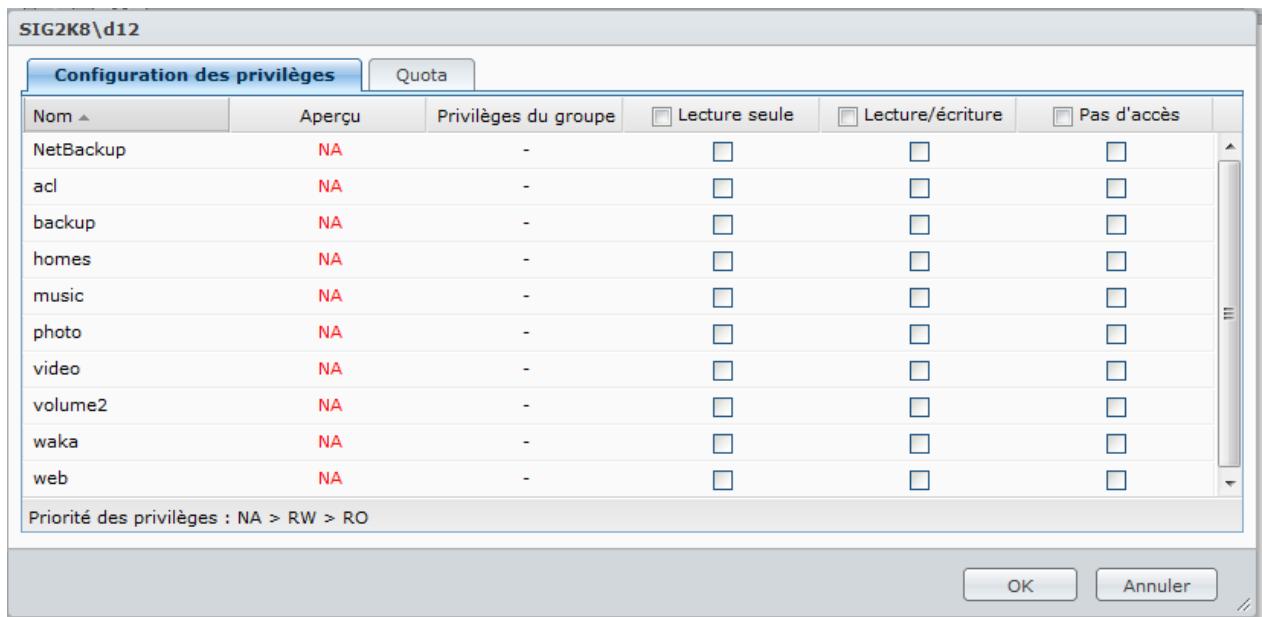Check the Lecture seule header checkbox
The image size is (1262, 617).
pos(659,117)
